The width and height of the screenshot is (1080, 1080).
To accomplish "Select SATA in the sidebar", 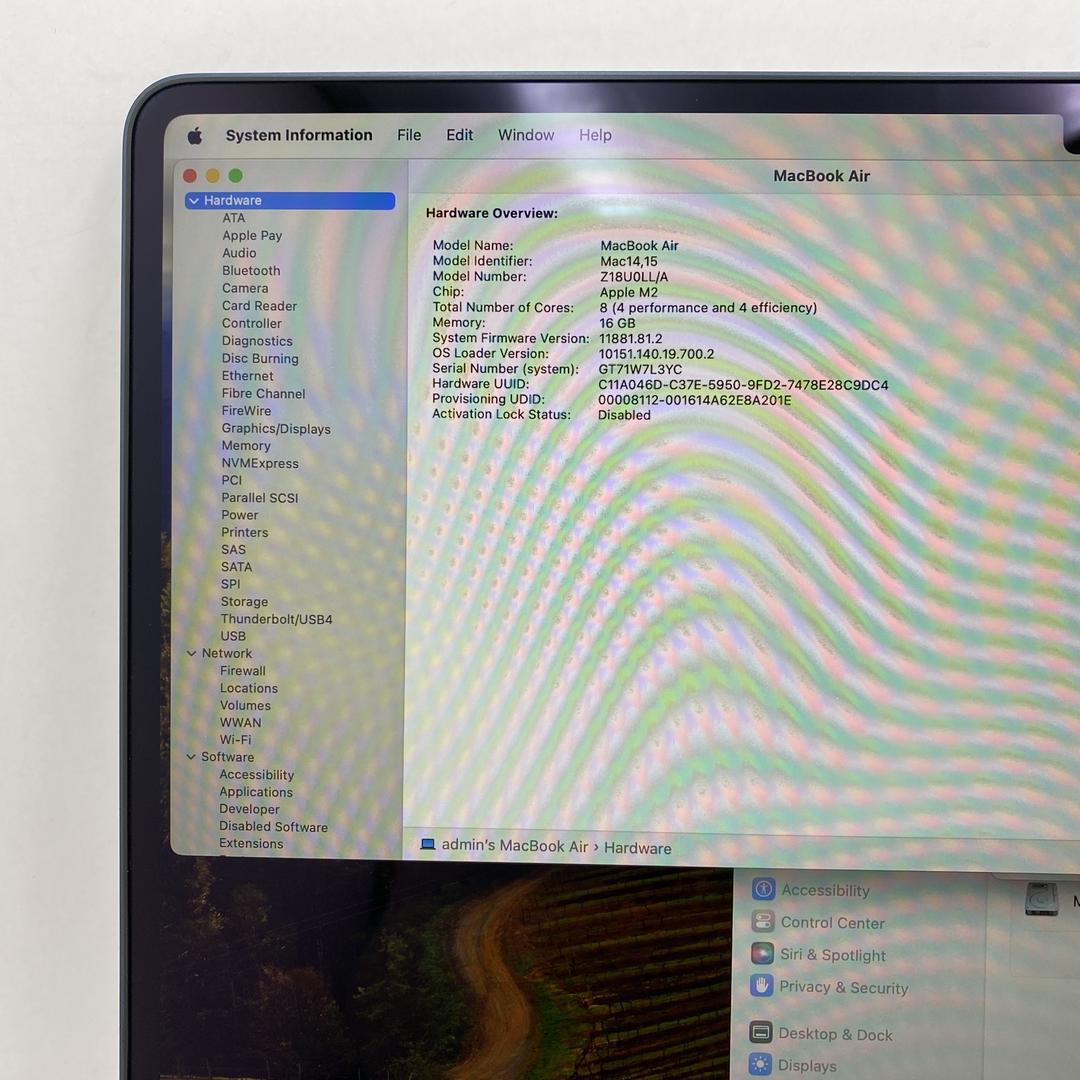I will (x=236, y=567).
